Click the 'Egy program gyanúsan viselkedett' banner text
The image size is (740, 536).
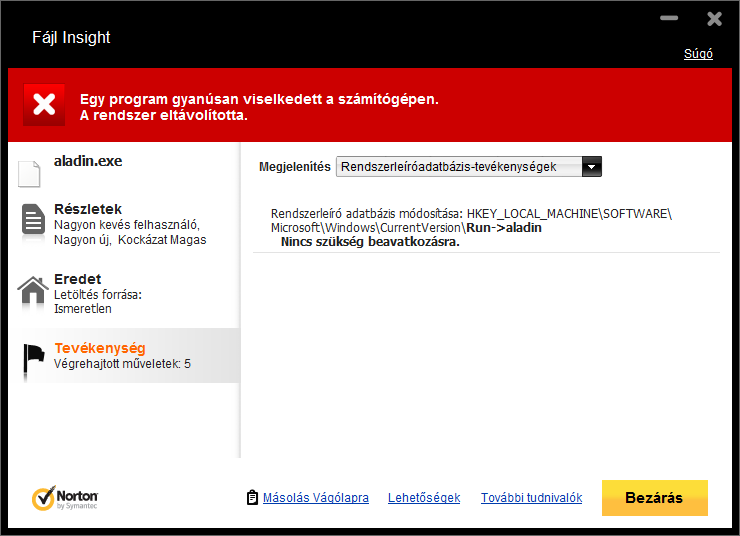259,107
